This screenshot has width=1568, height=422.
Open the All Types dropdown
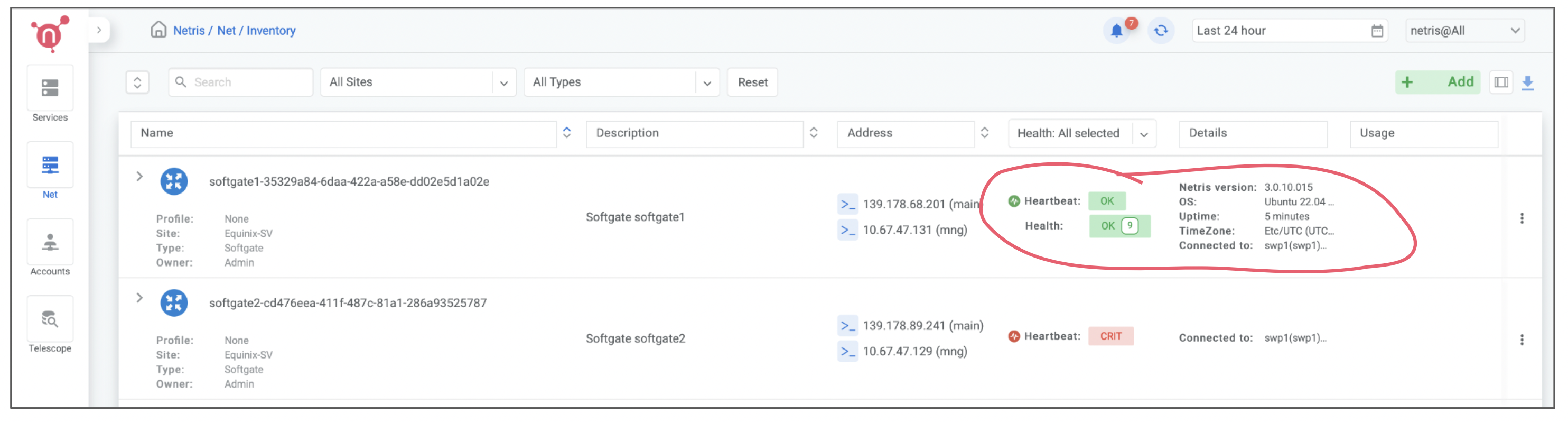[x=621, y=82]
